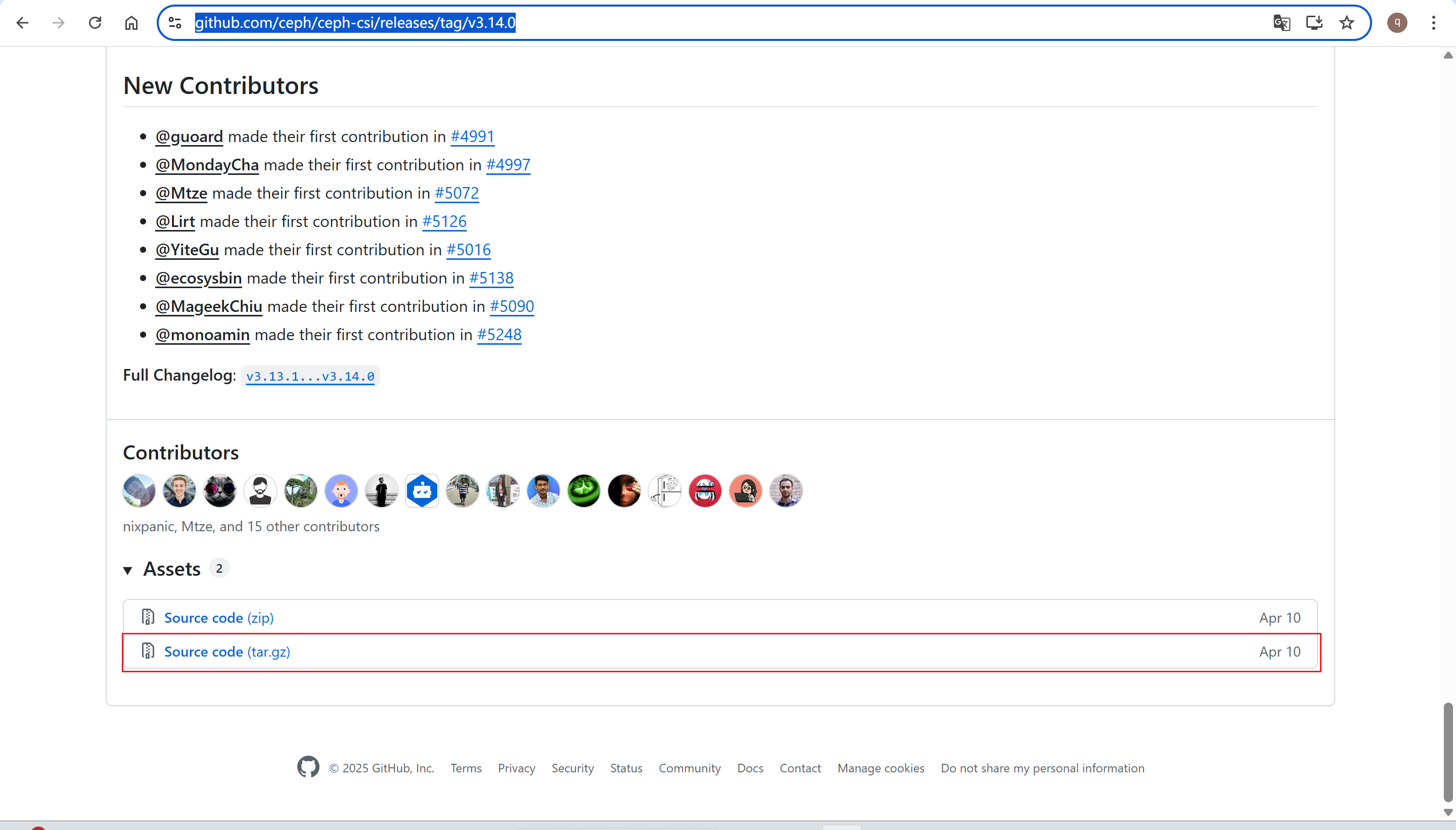The width and height of the screenshot is (1456, 830).
Task: Reload the current page
Action: click(95, 23)
